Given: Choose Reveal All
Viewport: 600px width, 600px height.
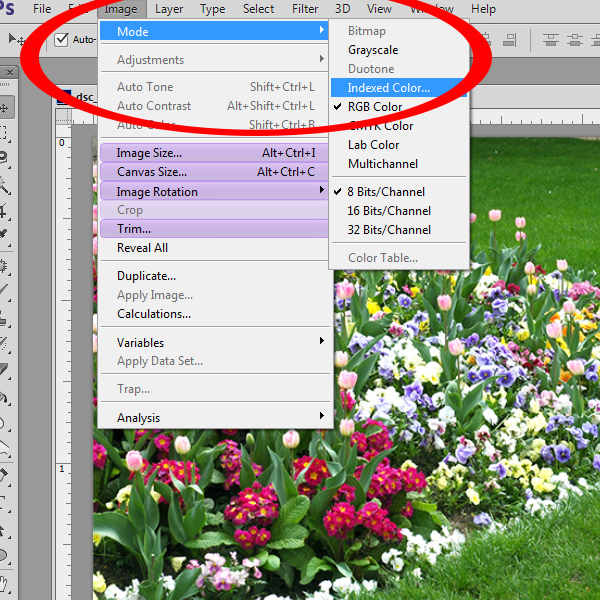Looking at the screenshot, I should click(x=214, y=248).
